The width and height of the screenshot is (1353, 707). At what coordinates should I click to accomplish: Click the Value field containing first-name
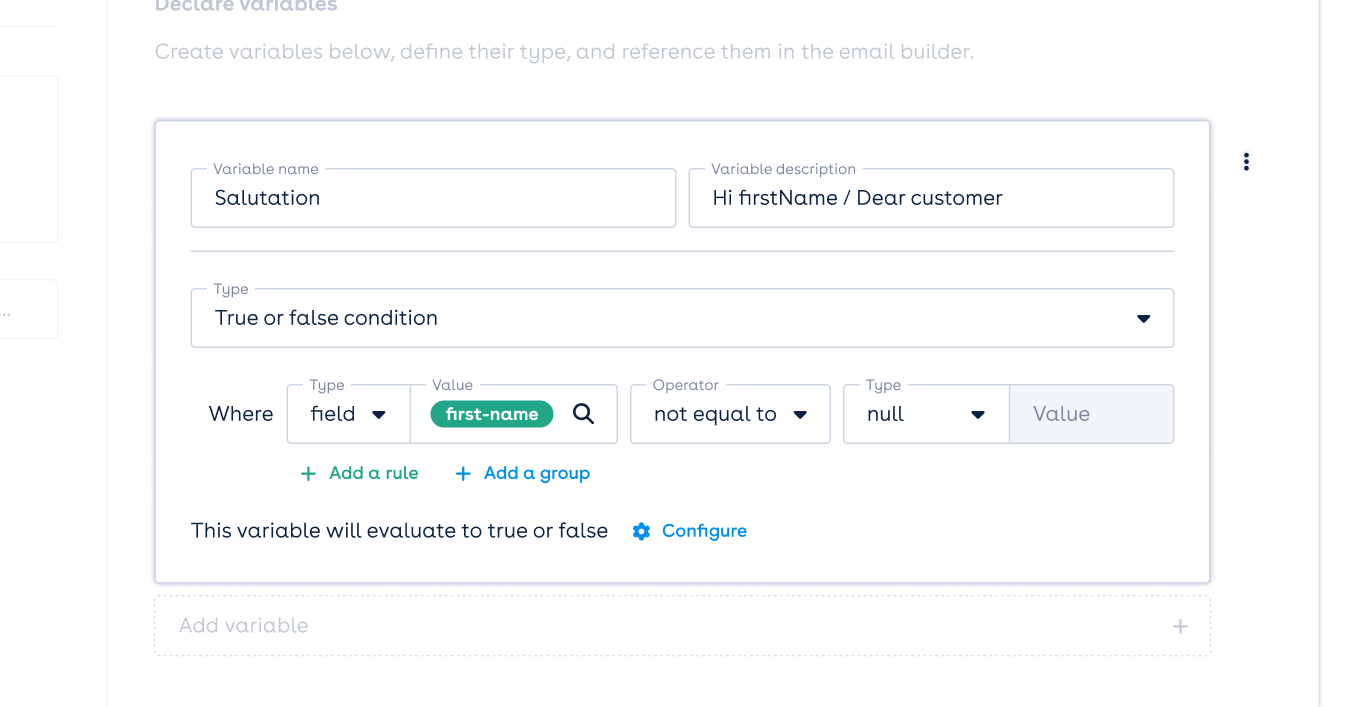[x=514, y=414]
